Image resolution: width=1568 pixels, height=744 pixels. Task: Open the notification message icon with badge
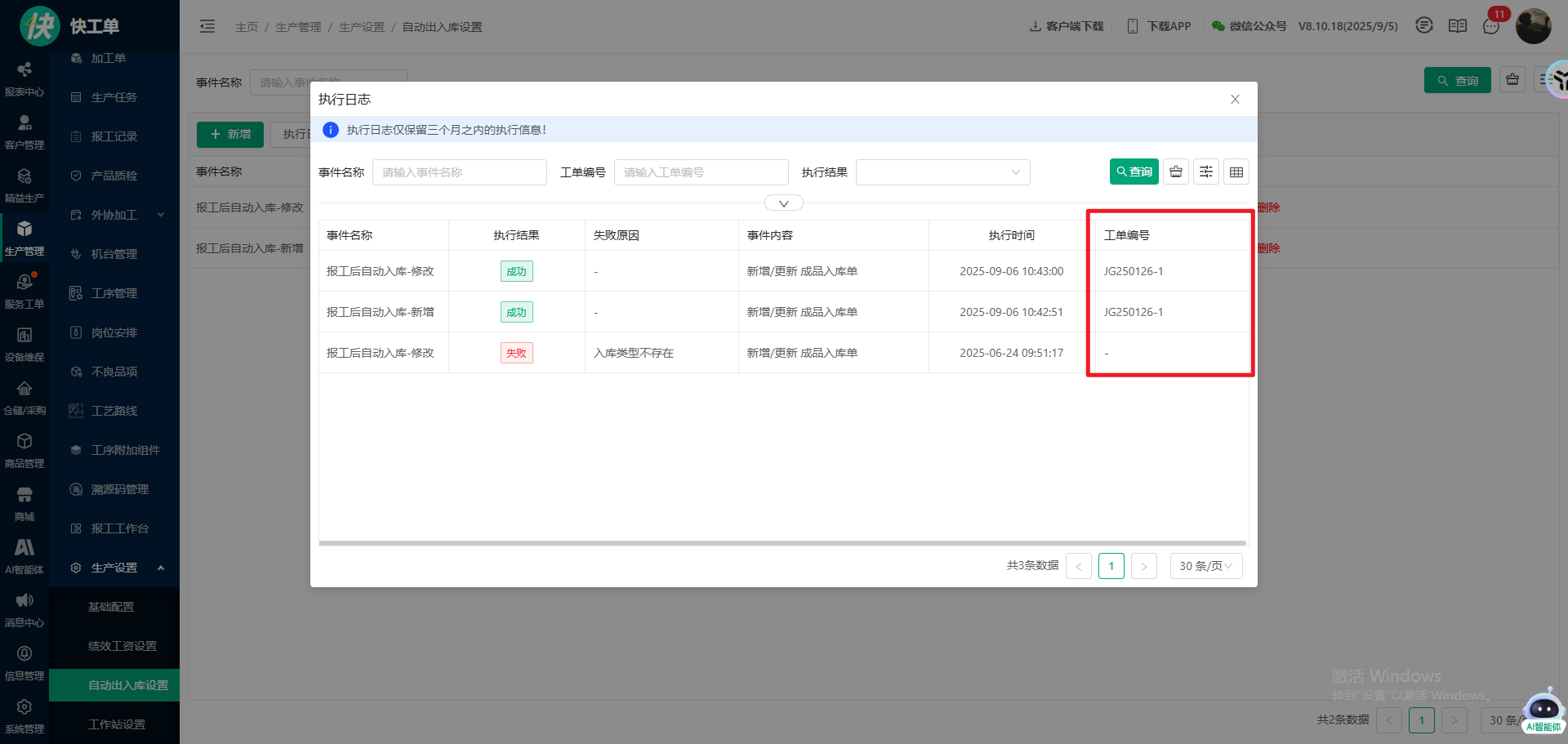[x=1491, y=26]
